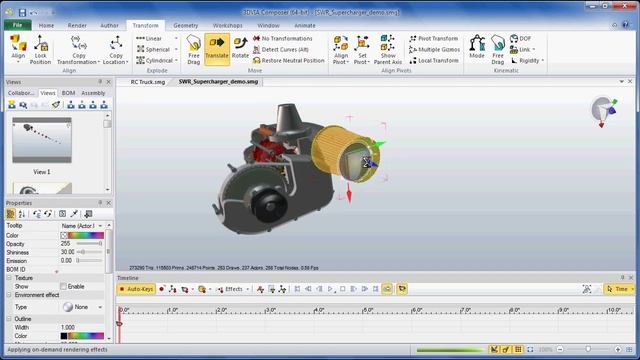
Task: Click No Transformations
Action: 282,38
